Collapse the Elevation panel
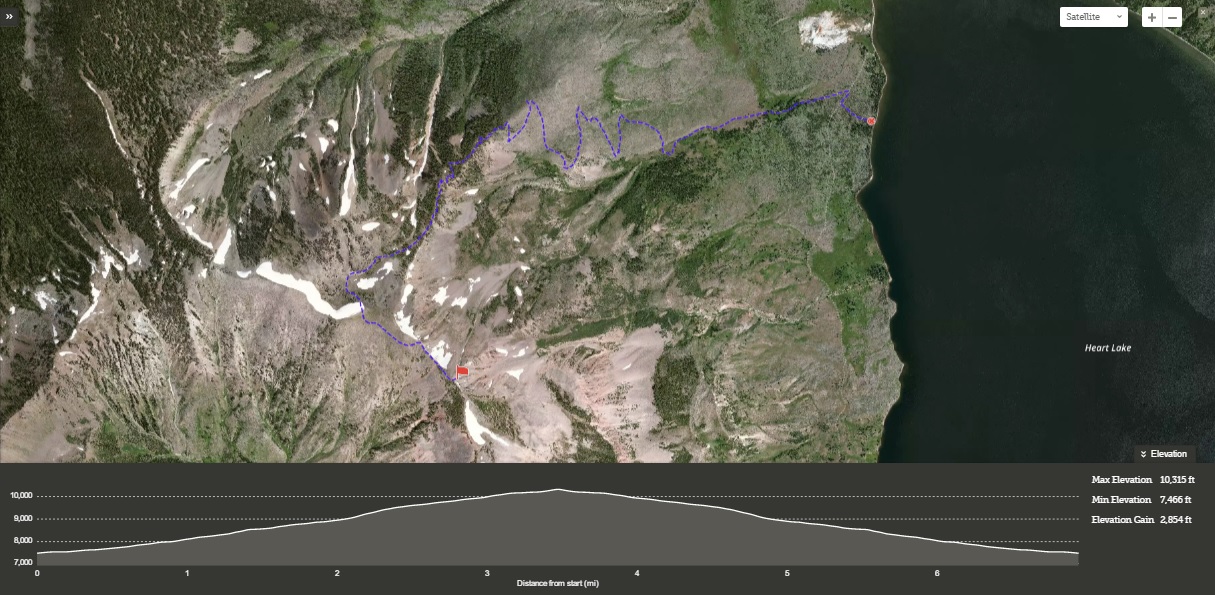Viewport: 1215px width, 595px height. [1163, 454]
